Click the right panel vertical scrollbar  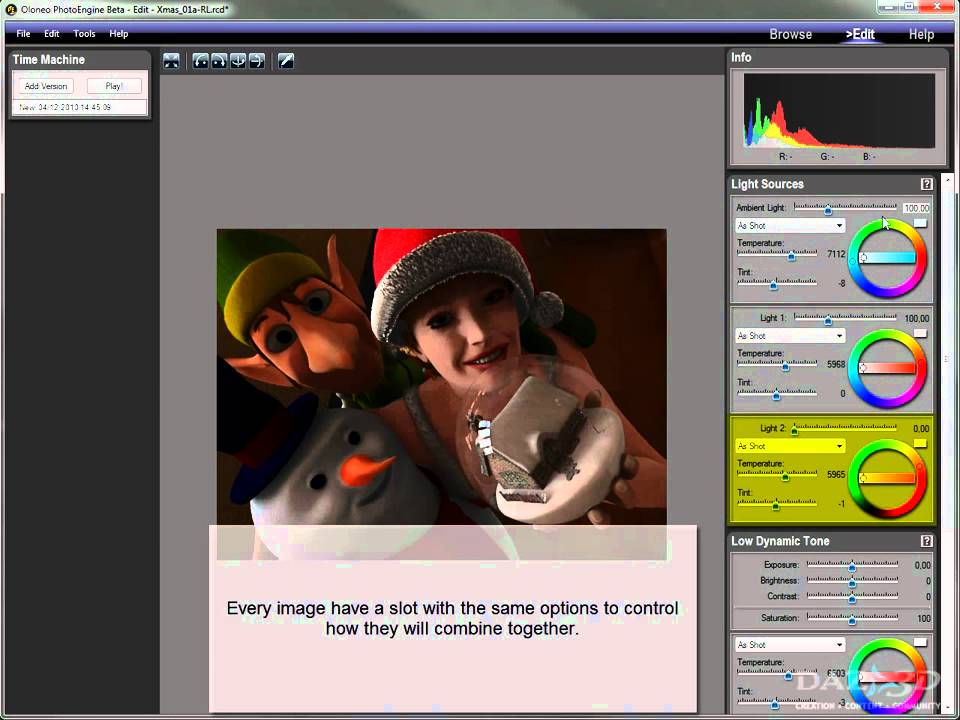coord(948,441)
